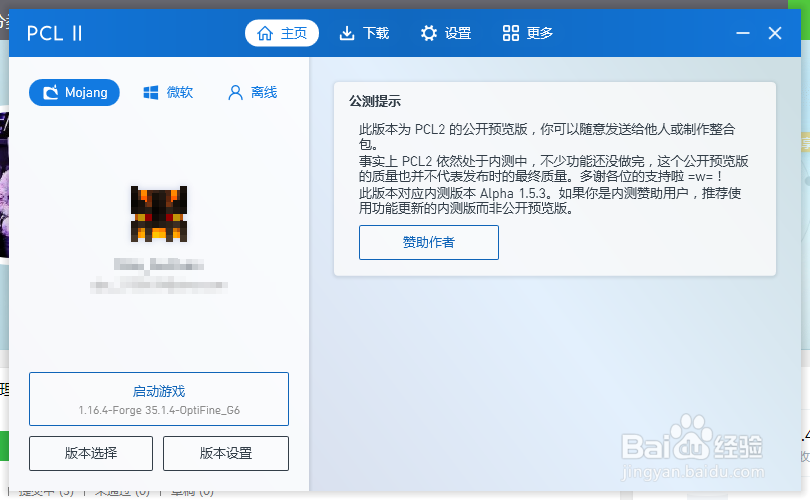Open the 主页 home tab
The height and width of the screenshot is (500, 810).
coord(282,33)
